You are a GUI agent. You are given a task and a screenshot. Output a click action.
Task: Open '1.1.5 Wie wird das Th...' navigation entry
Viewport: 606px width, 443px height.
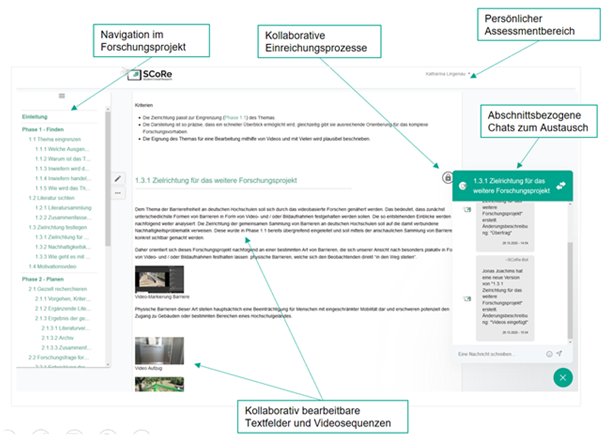63,188
